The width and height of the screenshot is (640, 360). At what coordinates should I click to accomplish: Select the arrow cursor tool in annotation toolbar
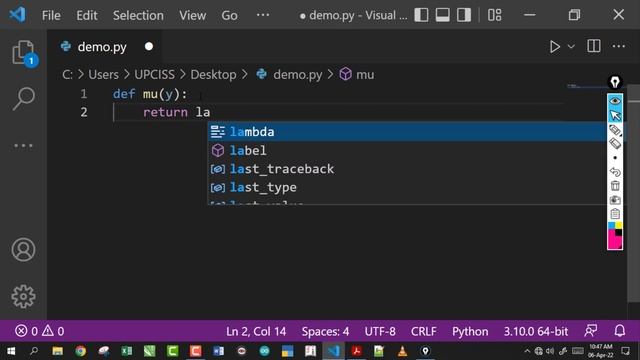pyautogui.click(x=615, y=116)
